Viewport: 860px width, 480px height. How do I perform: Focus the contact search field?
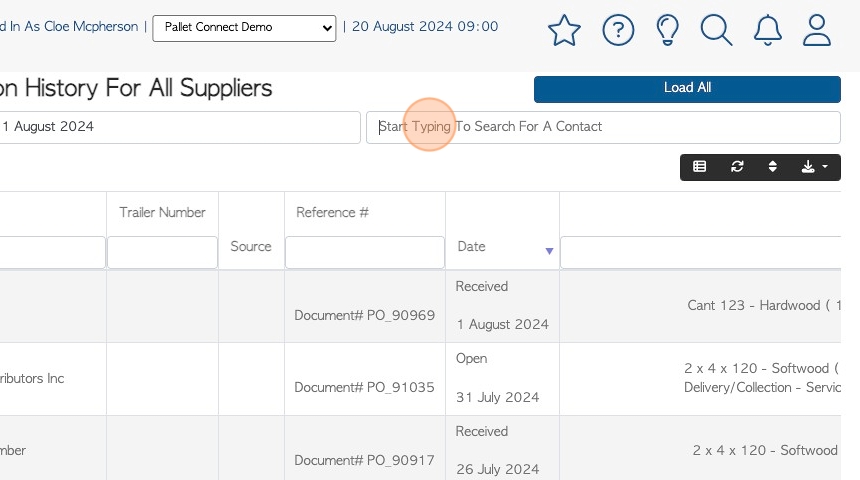tap(603, 127)
